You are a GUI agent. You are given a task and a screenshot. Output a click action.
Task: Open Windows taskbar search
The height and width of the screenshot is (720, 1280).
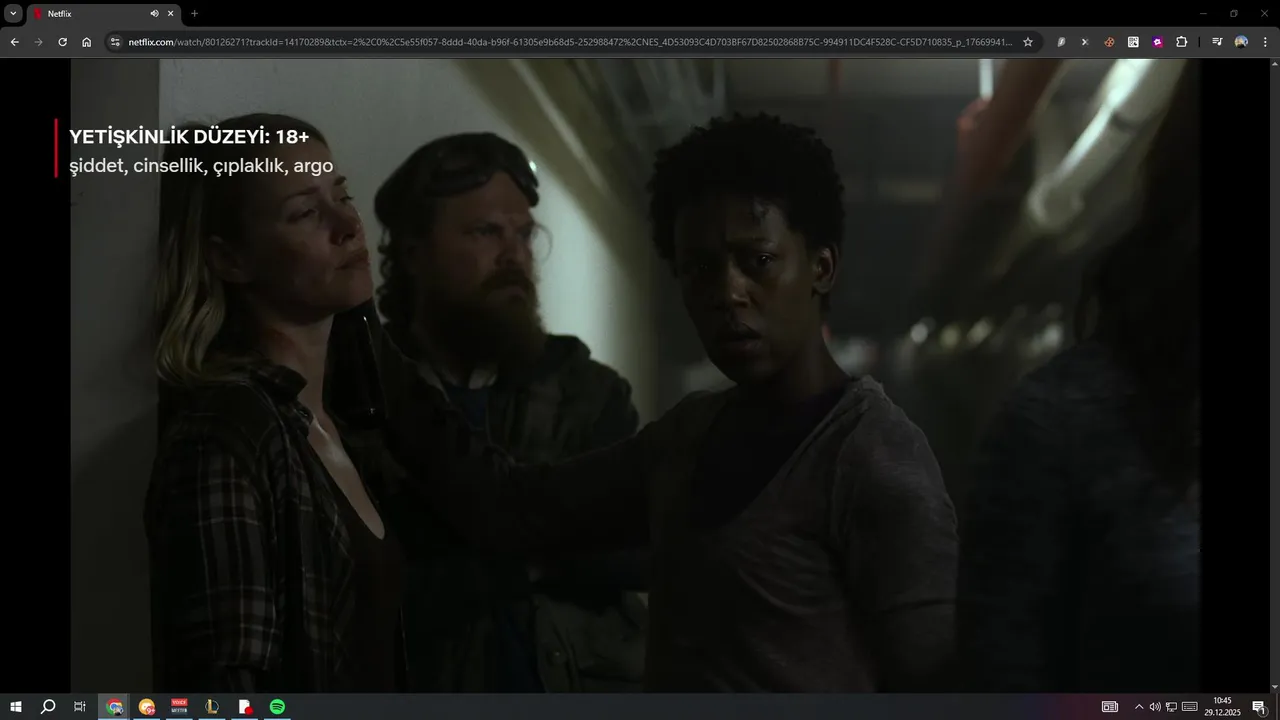[48, 707]
